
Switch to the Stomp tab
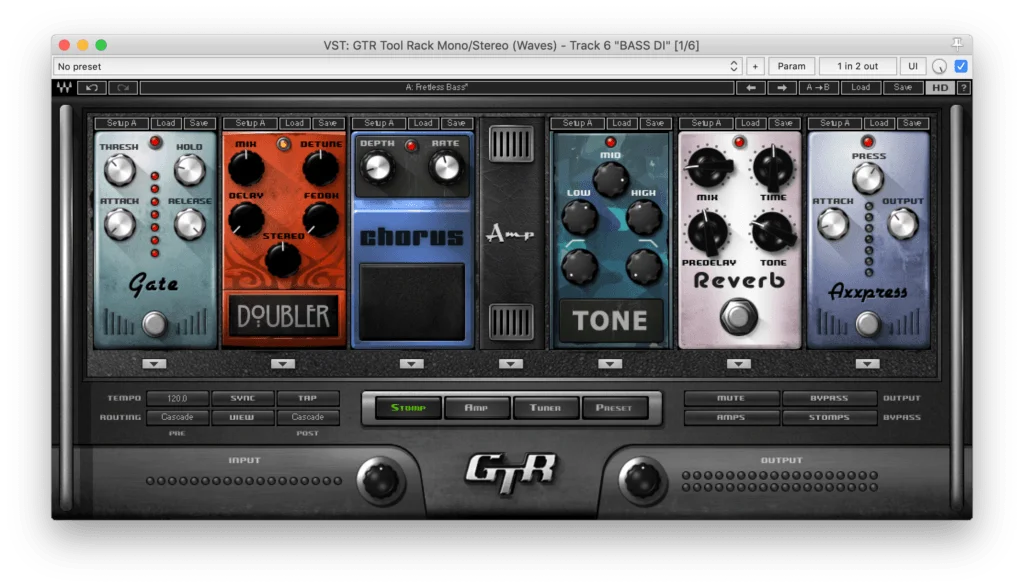point(408,408)
